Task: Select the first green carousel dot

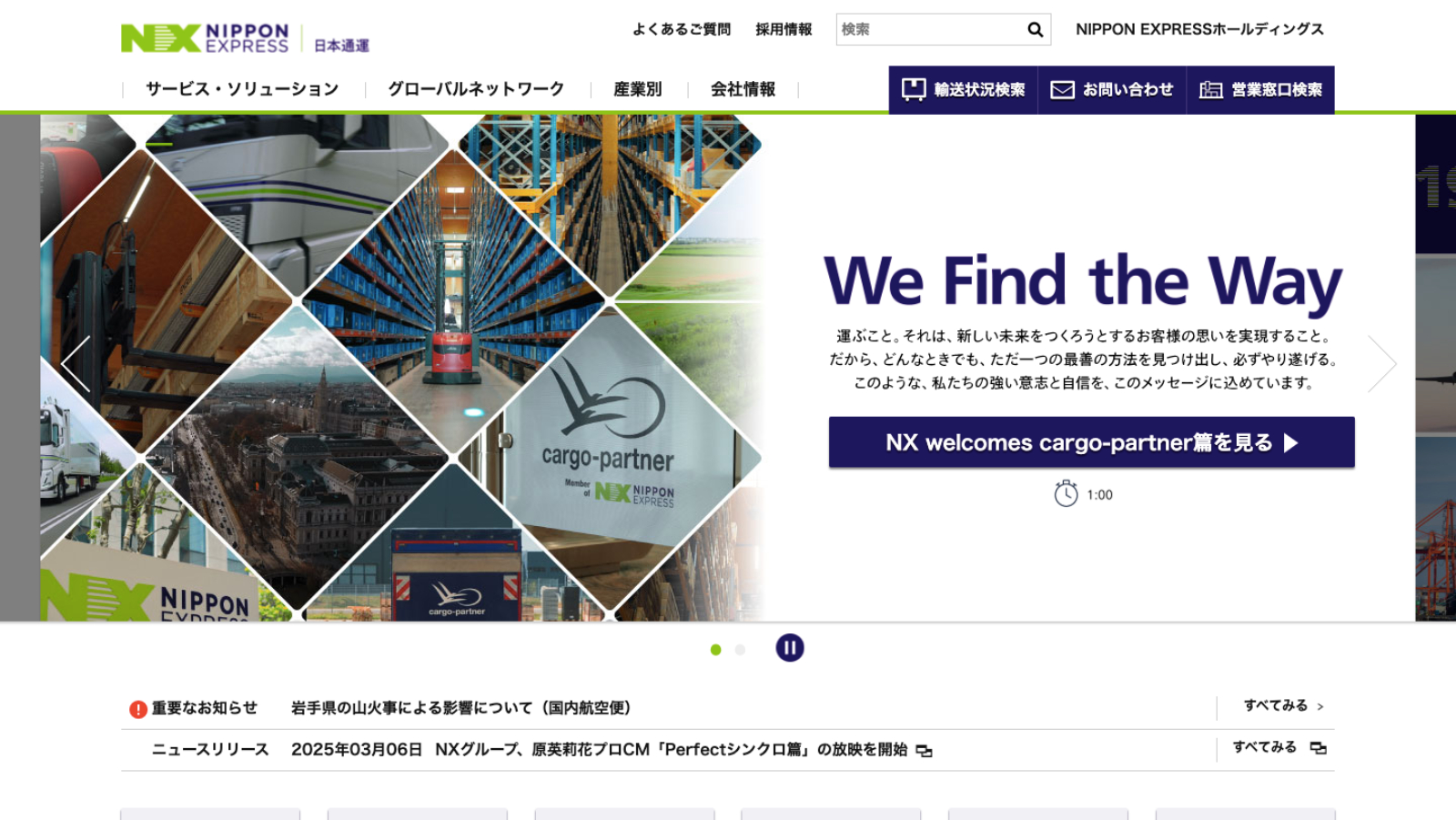Action: click(716, 650)
